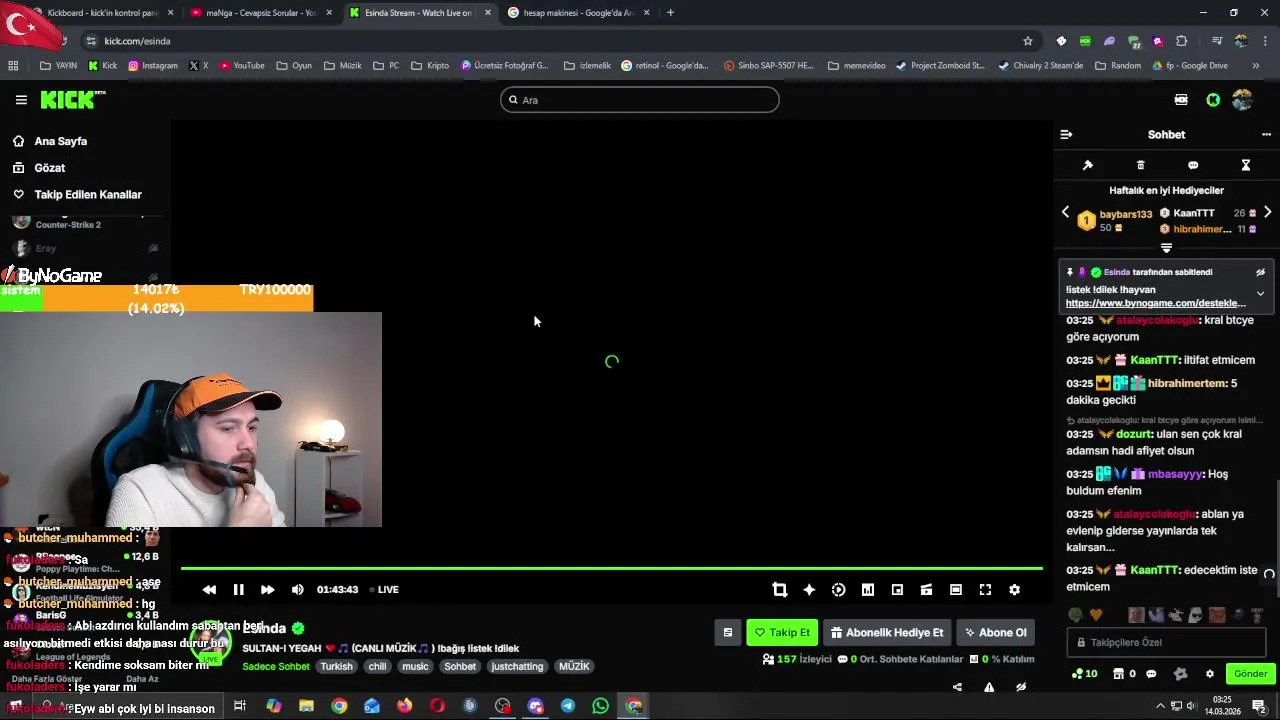1280x720 pixels.
Task: Click the dashed-circle play icon in player
Action: point(838,590)
